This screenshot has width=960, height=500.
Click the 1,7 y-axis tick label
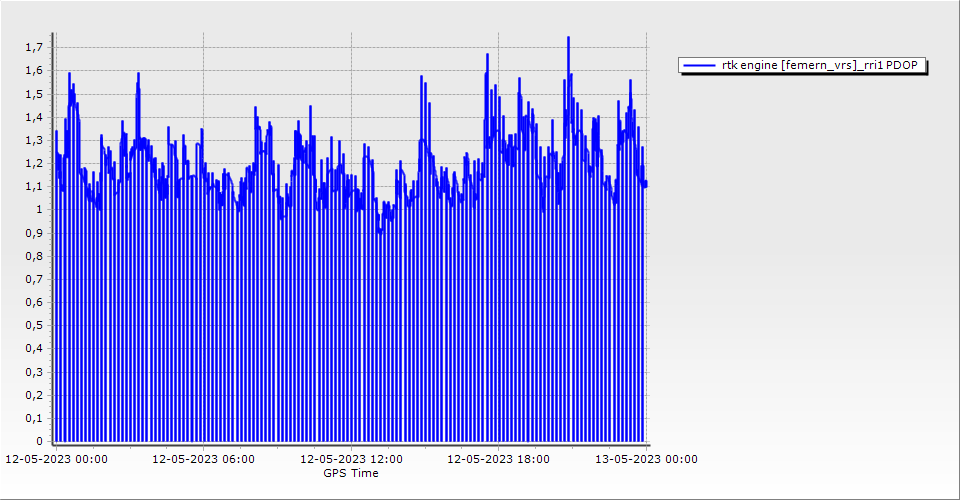tap(34, 47)
